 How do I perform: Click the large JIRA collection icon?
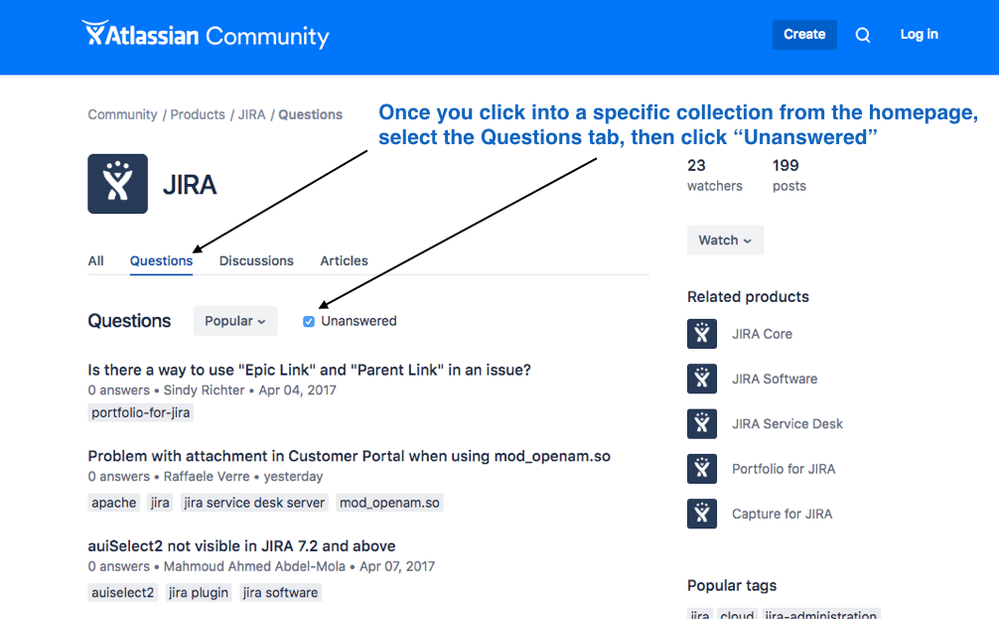coord(118,184)
